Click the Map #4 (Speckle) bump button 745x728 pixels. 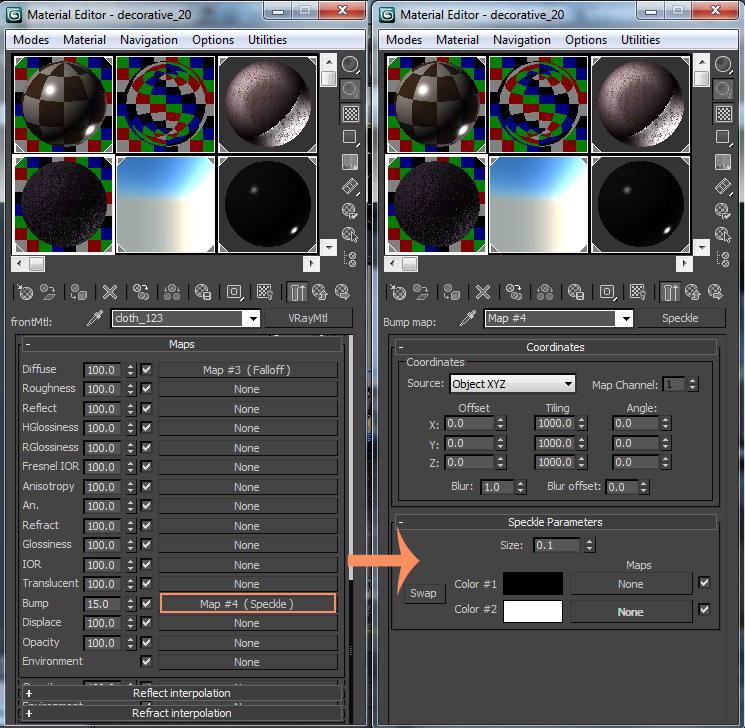(x=247, y=604)
